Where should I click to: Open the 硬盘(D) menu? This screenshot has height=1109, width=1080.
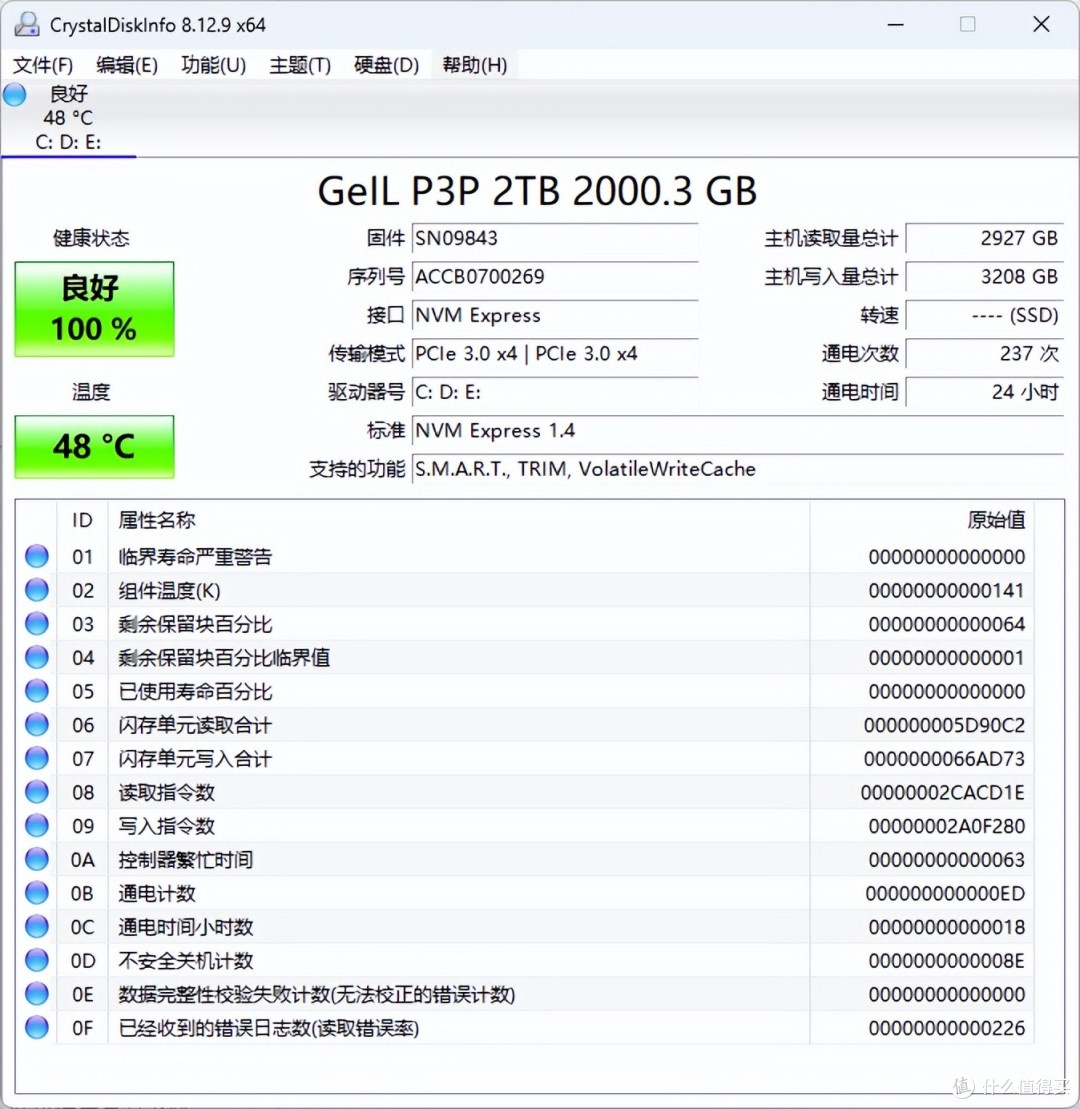click(x=386, y=65)
